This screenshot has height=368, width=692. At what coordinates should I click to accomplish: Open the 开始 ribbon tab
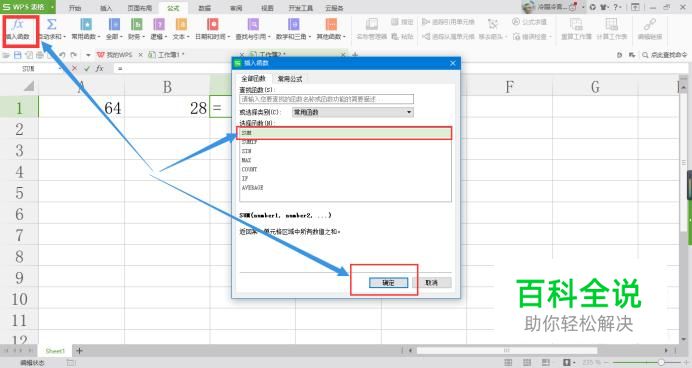(75, 8)
